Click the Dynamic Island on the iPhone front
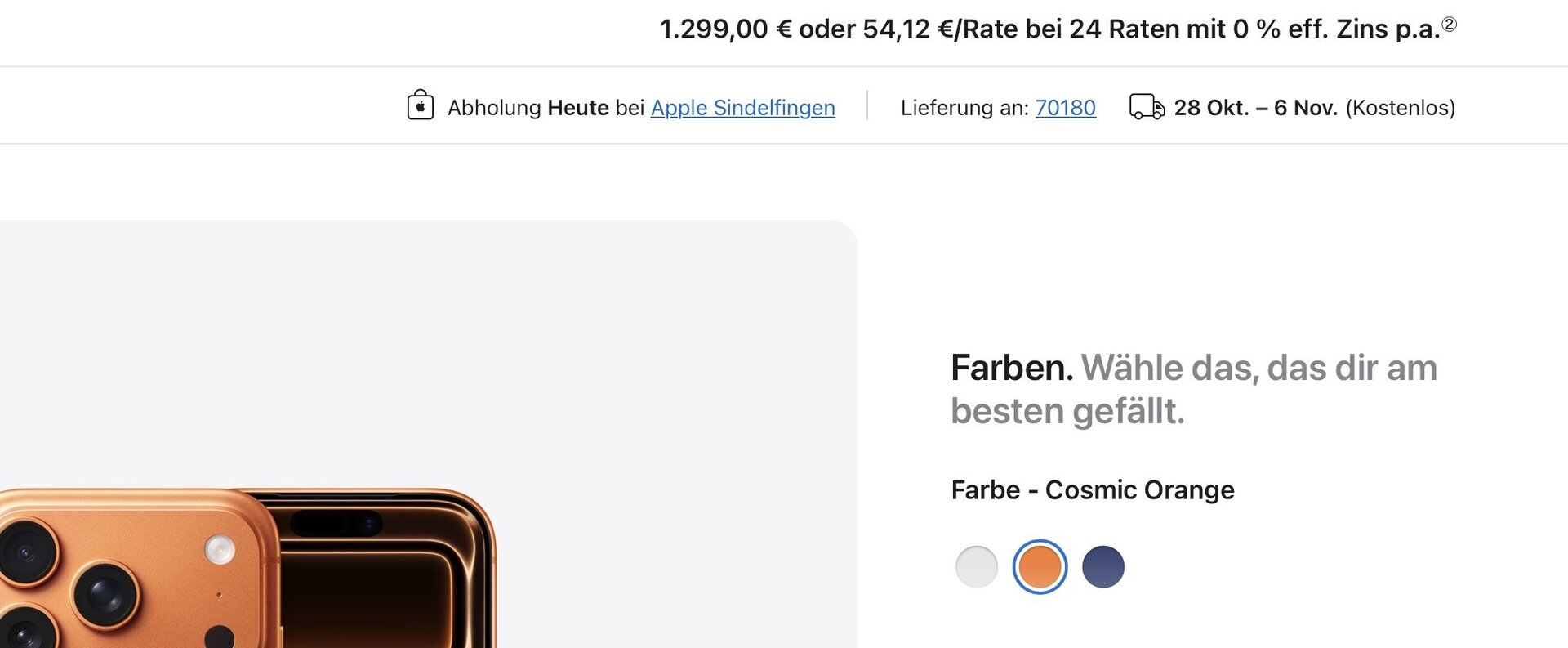 pyautogui.click(x=336, y=523)
